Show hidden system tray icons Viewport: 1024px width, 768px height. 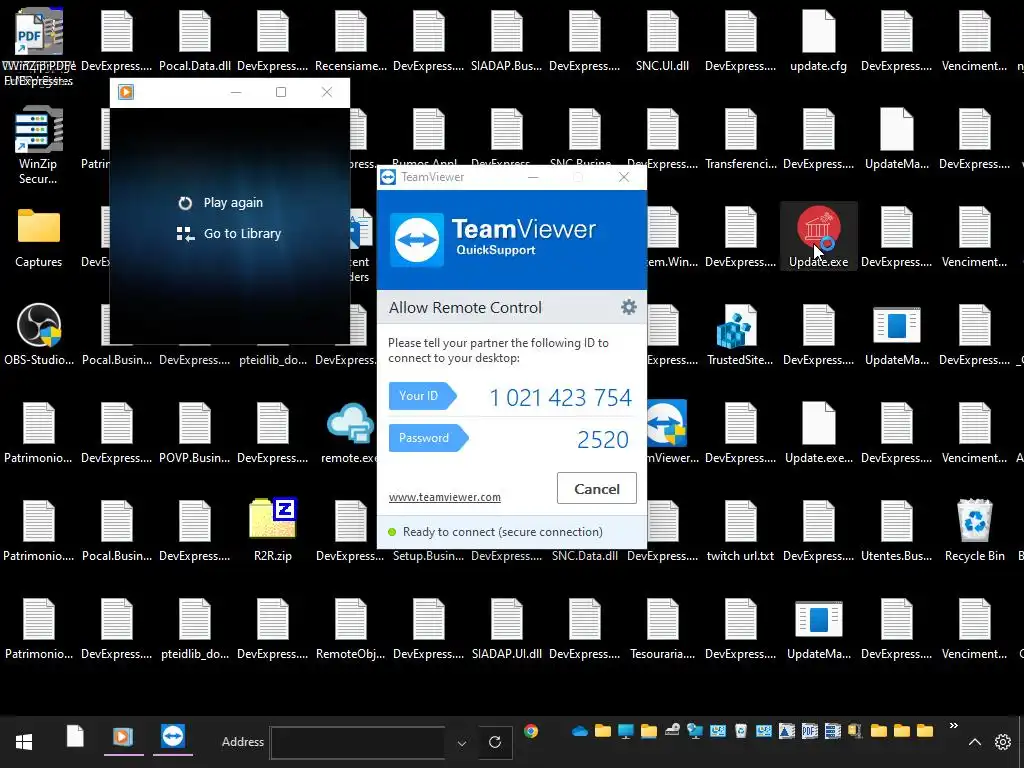point(974,742)
